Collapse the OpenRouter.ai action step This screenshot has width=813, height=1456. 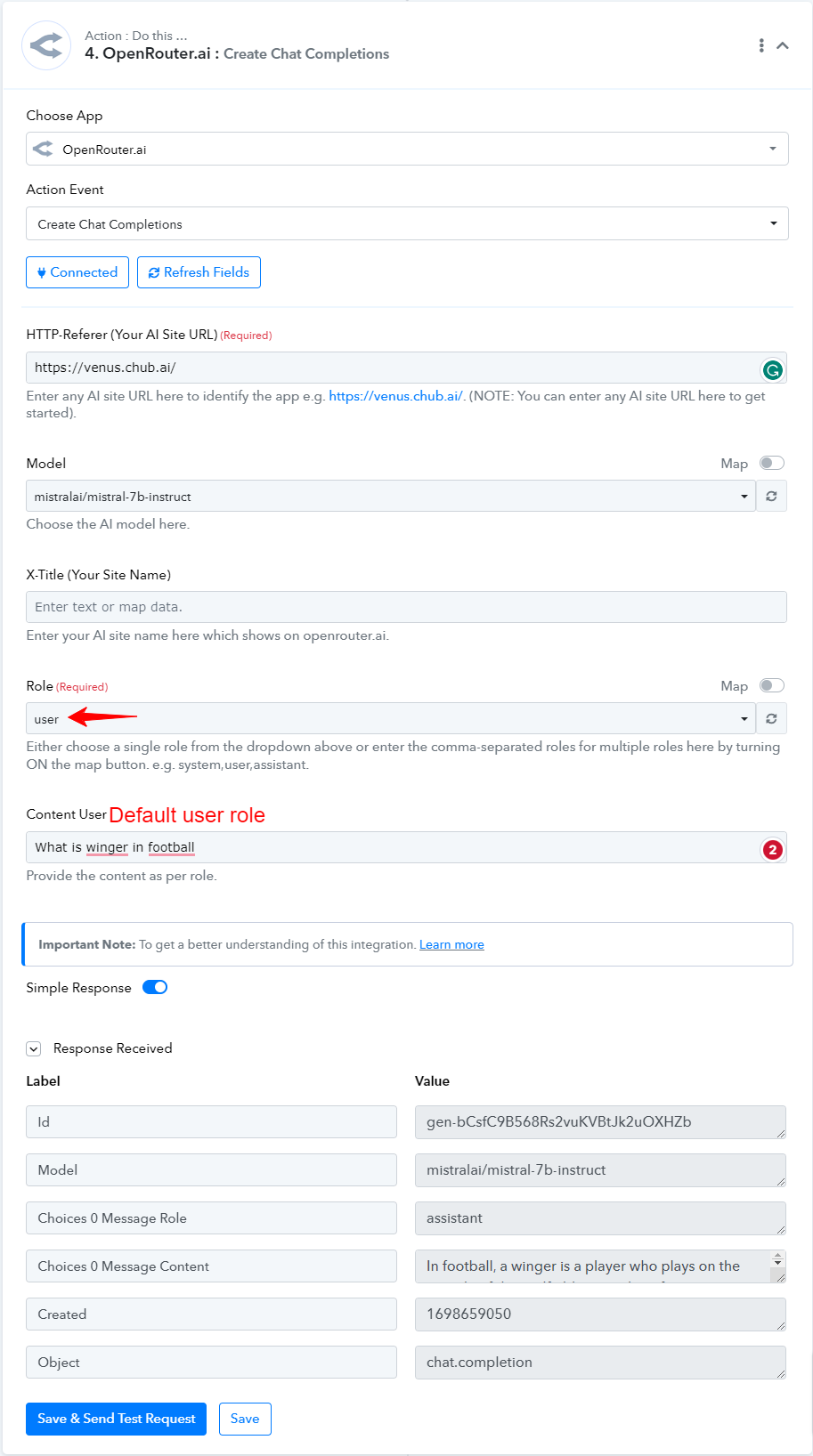coord(783,45)
